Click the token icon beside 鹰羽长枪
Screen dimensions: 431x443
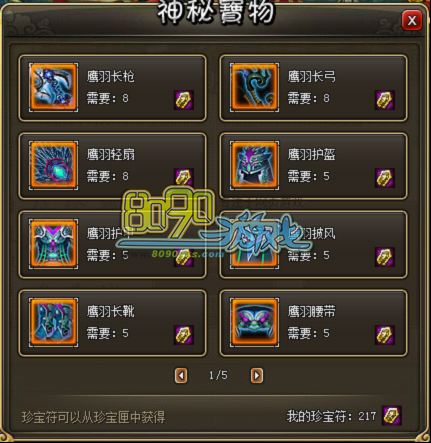click(x=184, y=100)
